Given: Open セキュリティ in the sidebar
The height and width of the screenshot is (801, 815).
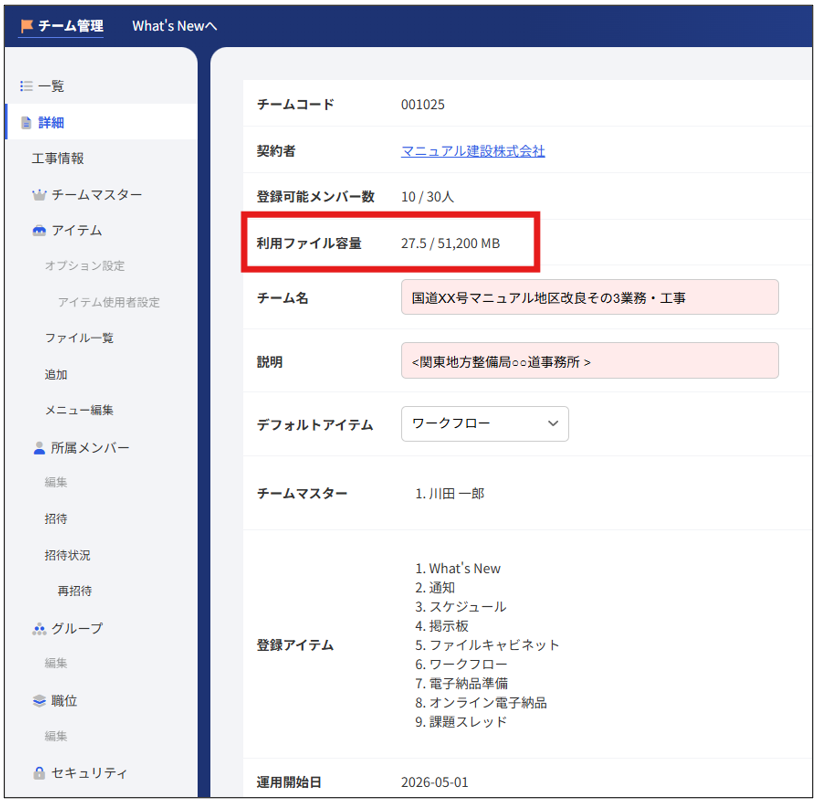Looking at the screenshot, I should click(89, 773).
